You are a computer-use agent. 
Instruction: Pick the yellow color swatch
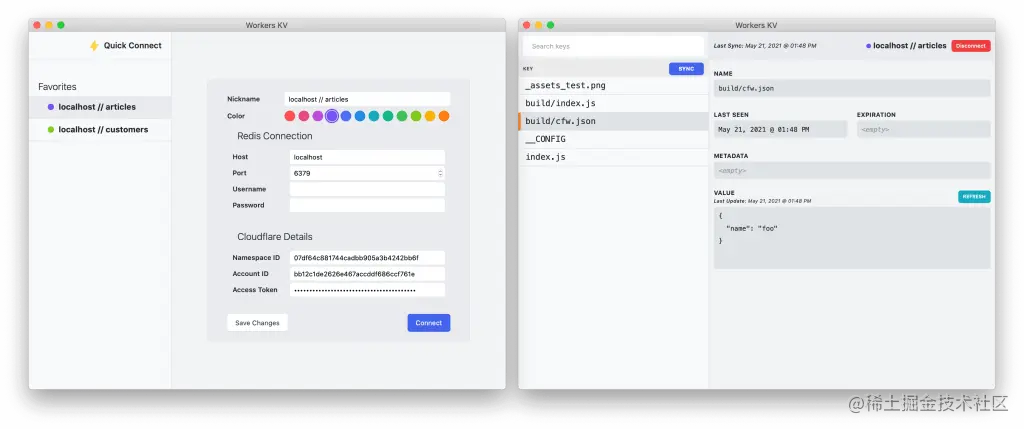(x=430, y=116)
